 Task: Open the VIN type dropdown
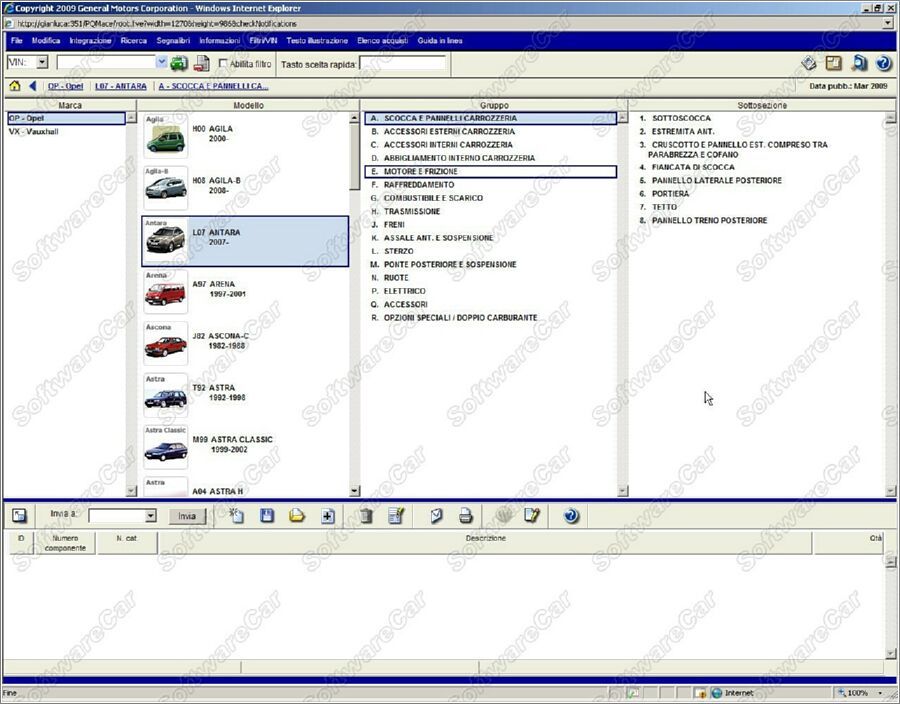[42, 63]
